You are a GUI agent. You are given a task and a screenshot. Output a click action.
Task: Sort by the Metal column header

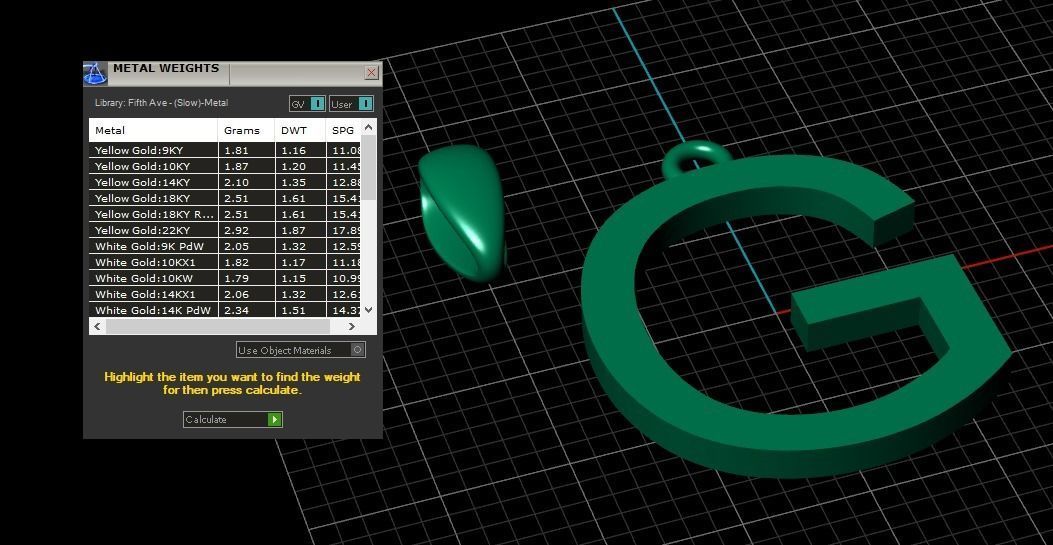point(154,130)
